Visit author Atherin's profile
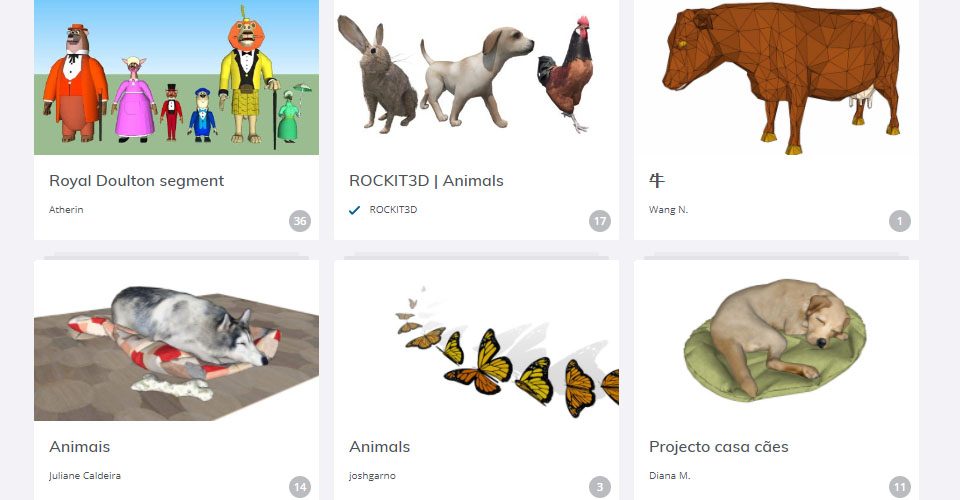960x500 pixels. (66, 209)
